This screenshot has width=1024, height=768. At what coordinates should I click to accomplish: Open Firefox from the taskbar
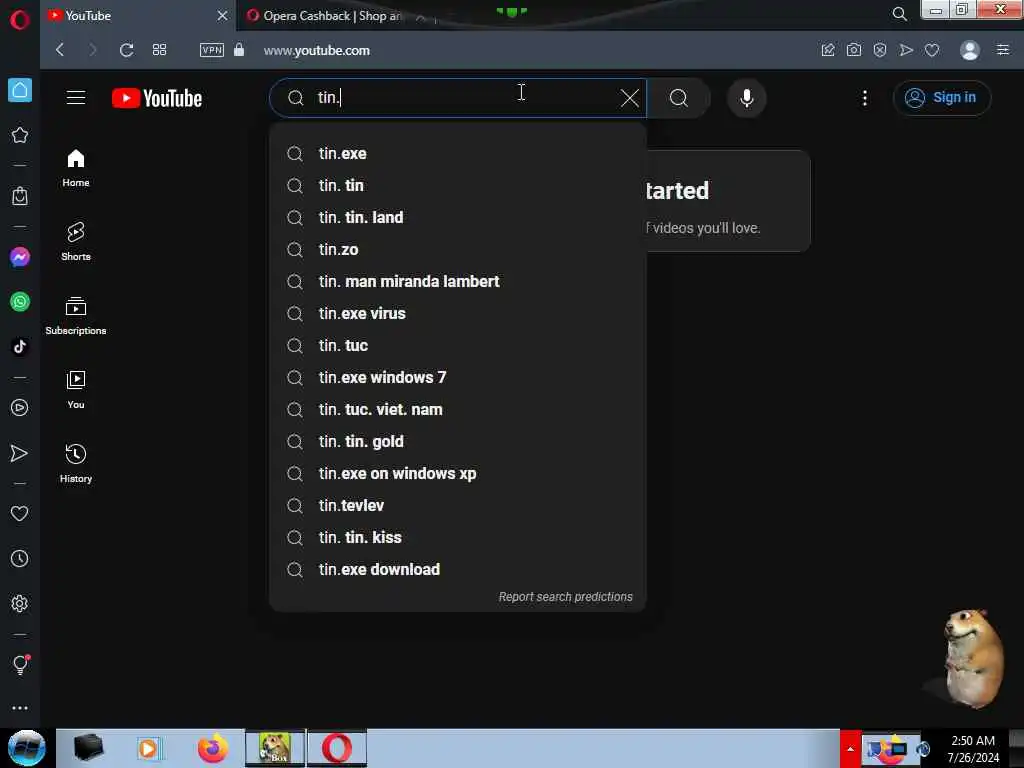213,748
